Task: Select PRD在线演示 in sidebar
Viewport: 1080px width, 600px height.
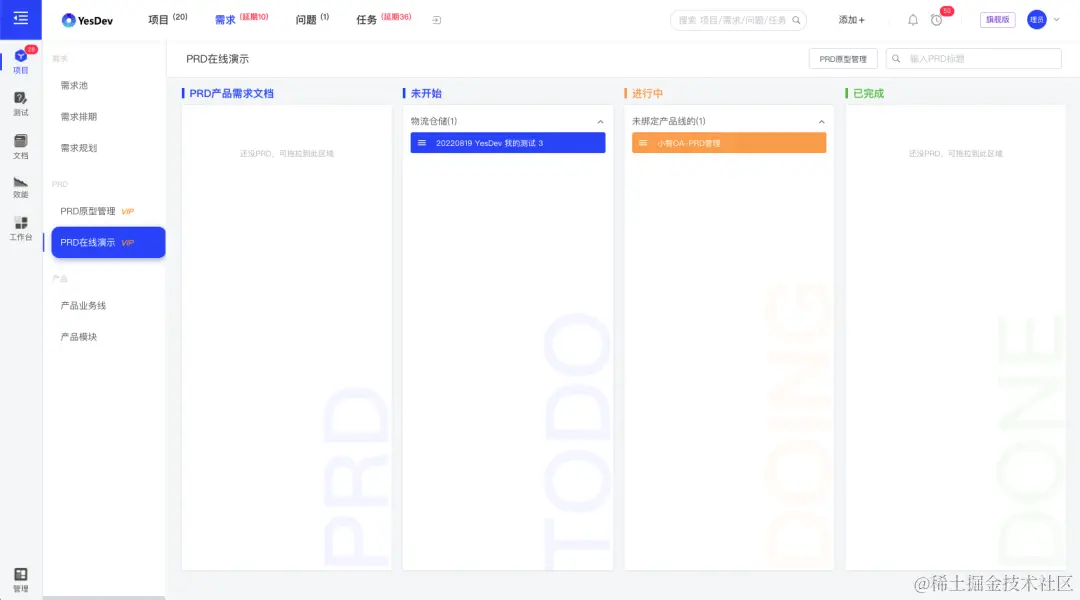Action: (x=108, y=242)
